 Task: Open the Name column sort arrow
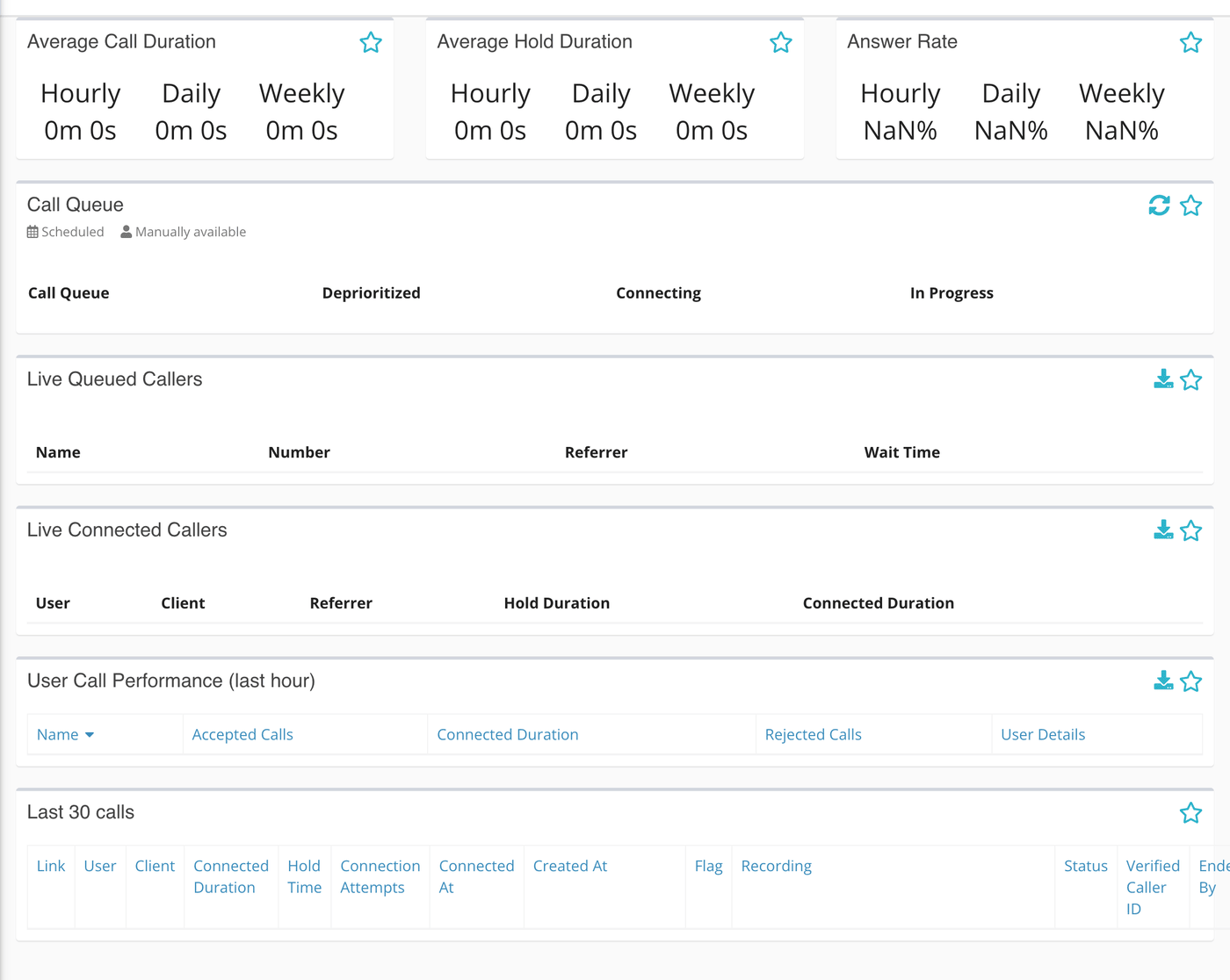[x=90, y=735]
